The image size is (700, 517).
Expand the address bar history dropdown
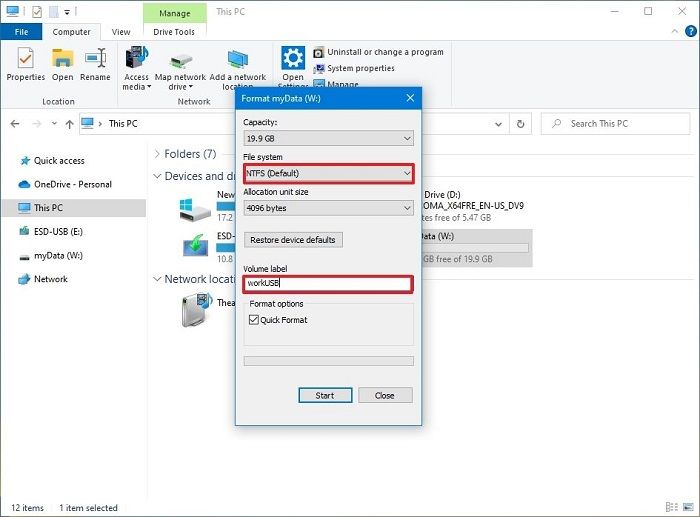(x=498, y=124)
